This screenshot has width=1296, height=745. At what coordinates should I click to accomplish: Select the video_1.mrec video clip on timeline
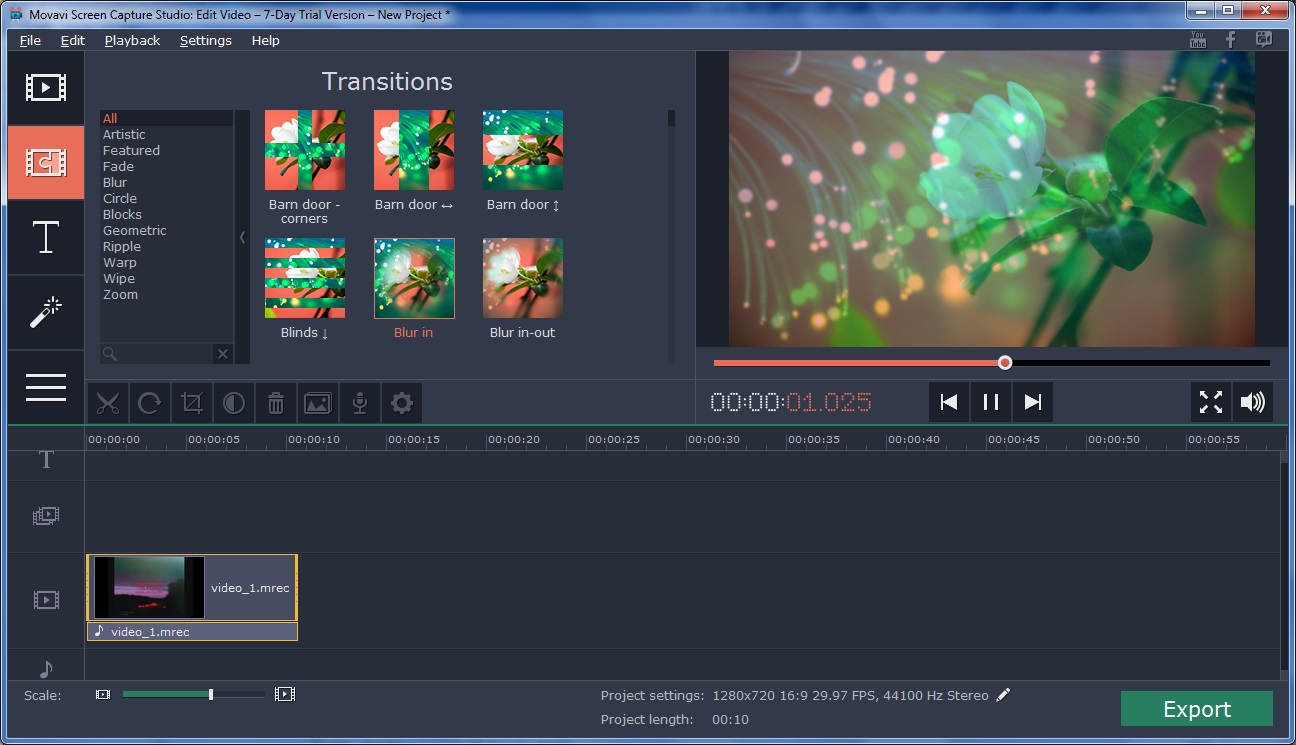[x=192, y=588]
